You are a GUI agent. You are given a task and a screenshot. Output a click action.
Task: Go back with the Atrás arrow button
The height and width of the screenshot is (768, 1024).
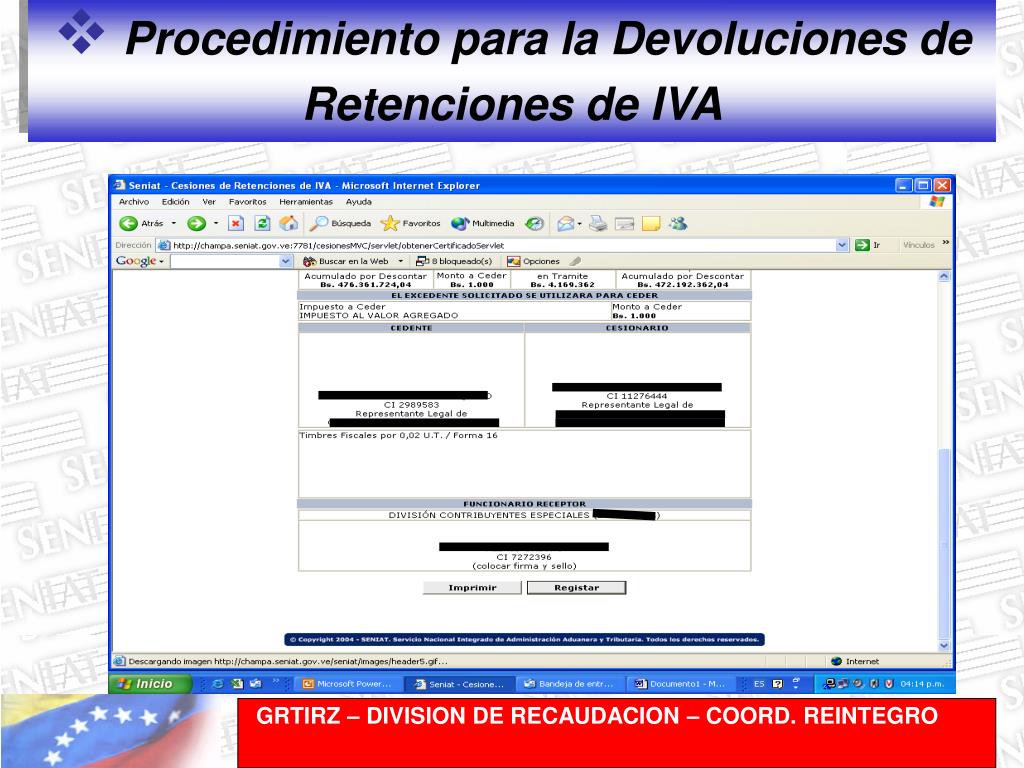point(141,223)
